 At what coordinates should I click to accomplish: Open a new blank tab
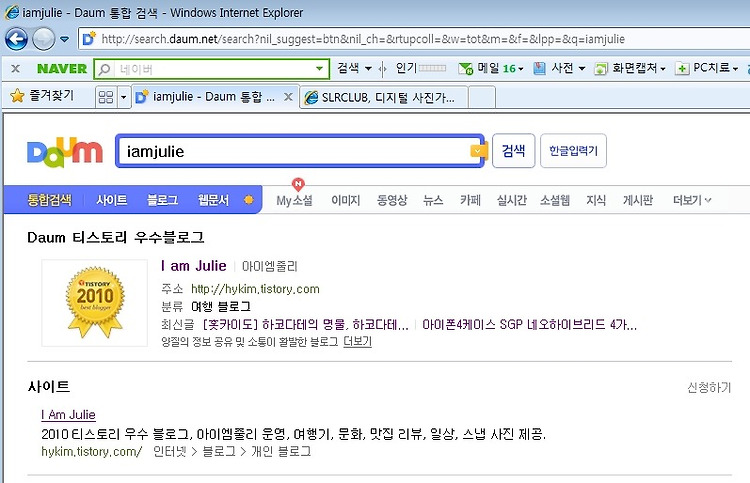(482, 98)
